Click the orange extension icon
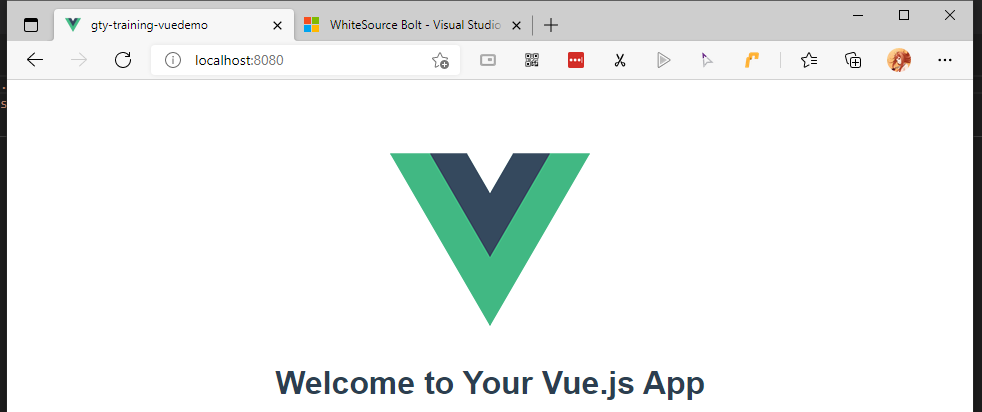This screenshot has width=982, height=412. point(752,60)
